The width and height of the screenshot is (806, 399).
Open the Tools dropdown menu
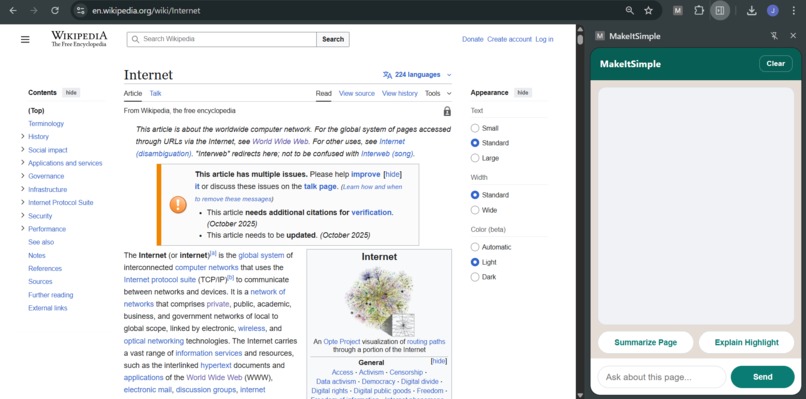click(438, 94)
